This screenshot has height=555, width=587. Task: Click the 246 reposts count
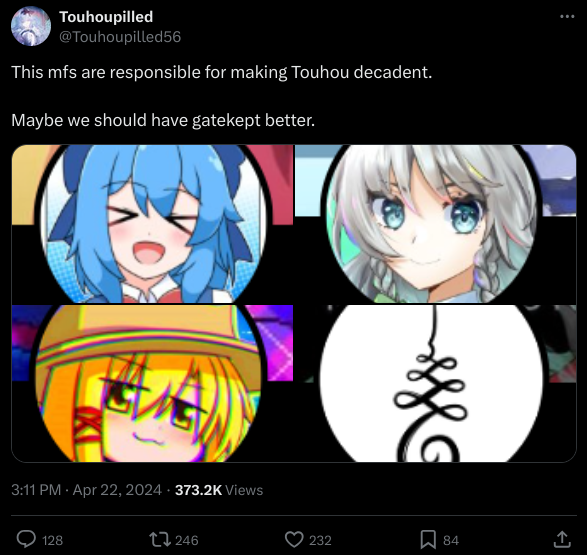pyautogui.click(x=187, y=540)
